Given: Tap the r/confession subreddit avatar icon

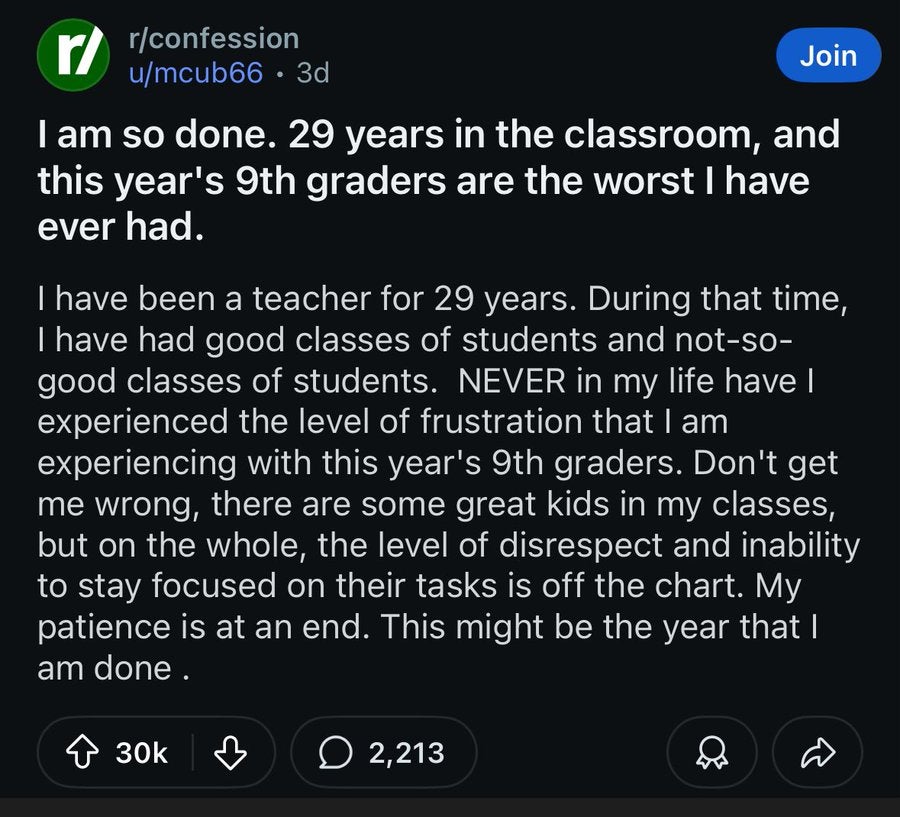Looking at the screenshot, I should coord(72,55).
